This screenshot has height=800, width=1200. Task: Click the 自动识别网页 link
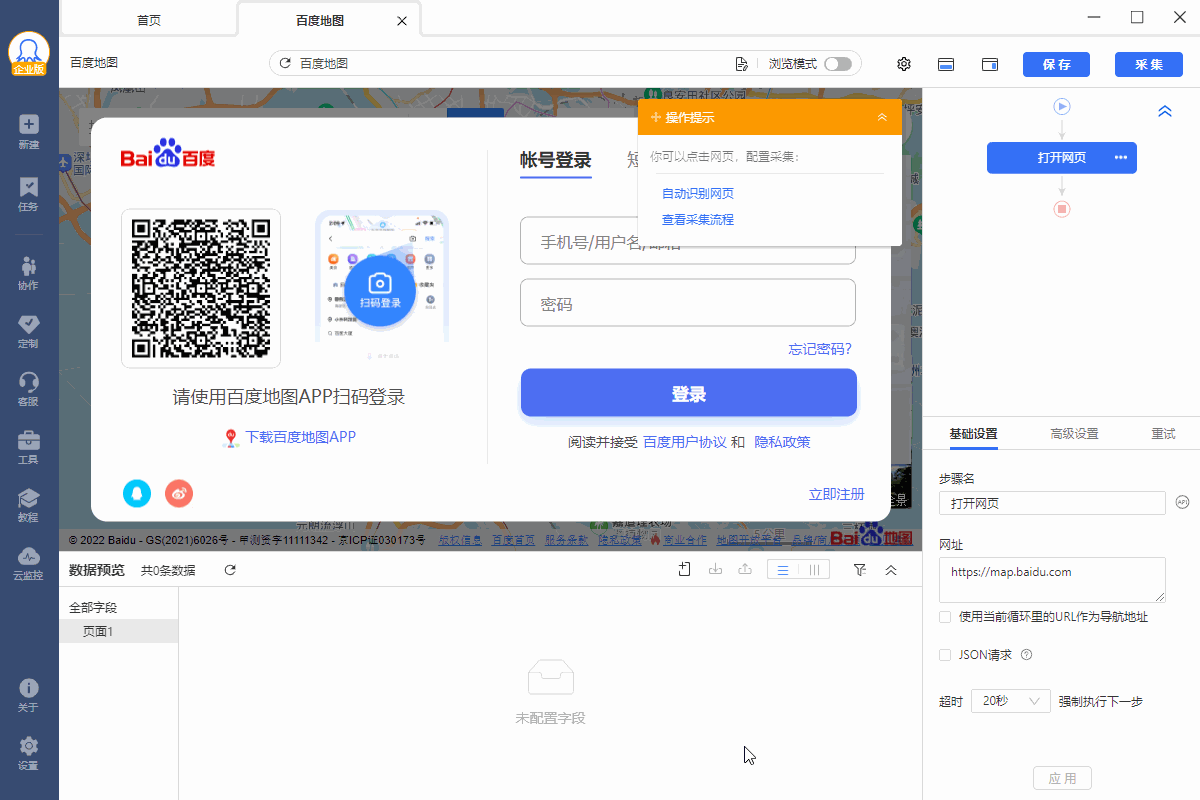coord(698,193)
